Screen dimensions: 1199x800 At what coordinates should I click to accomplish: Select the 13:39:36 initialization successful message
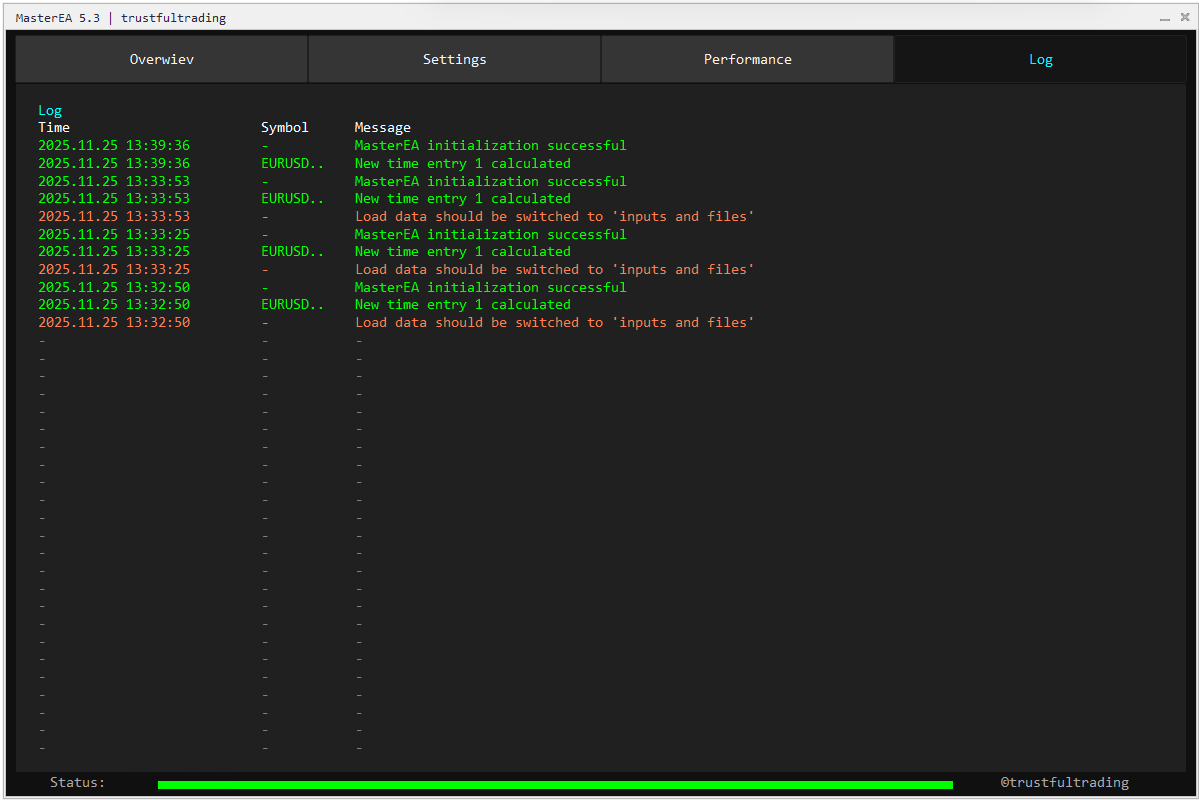[490, 145]
